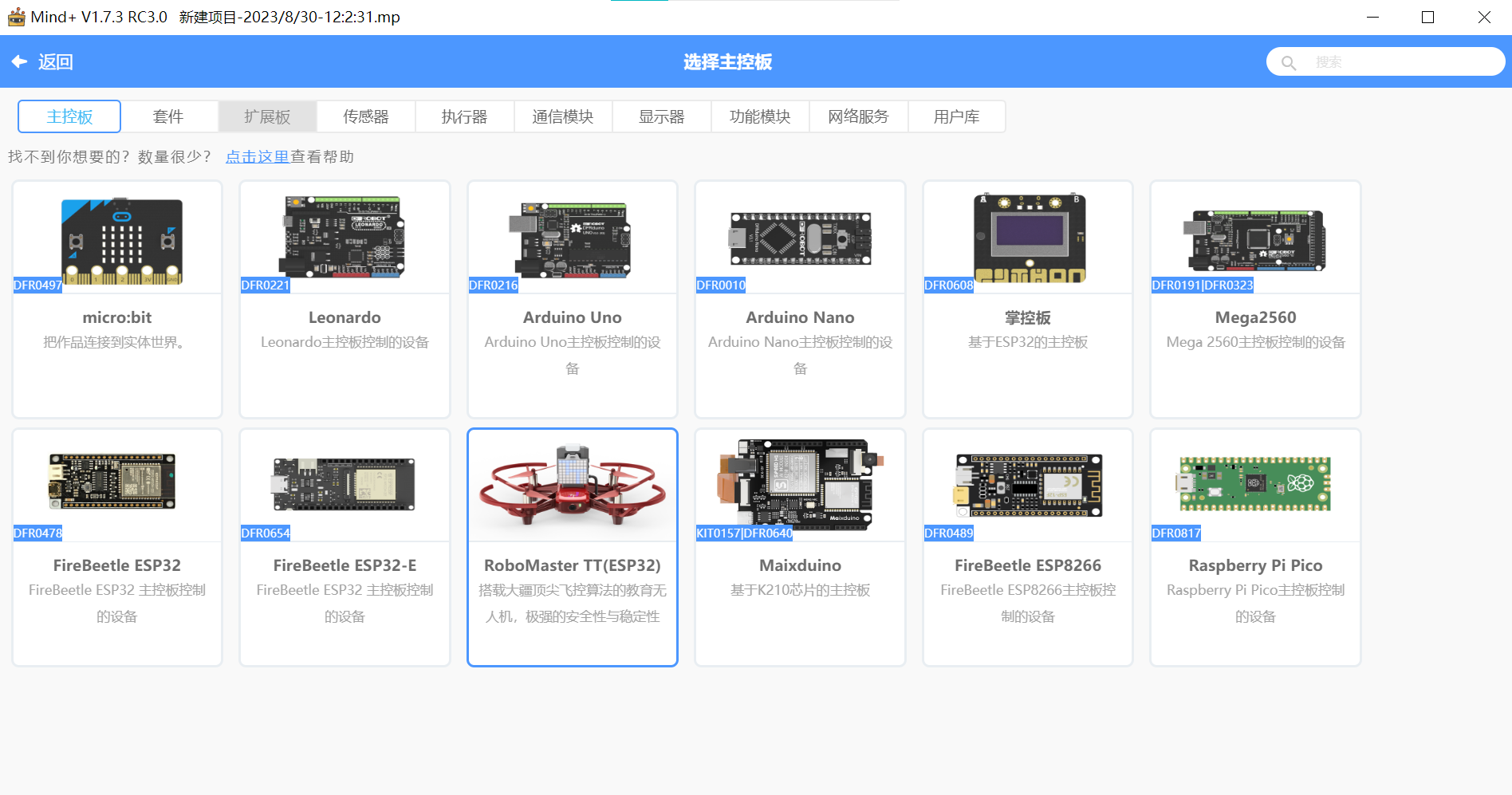Select the Maixduino board image

(801, 484)
